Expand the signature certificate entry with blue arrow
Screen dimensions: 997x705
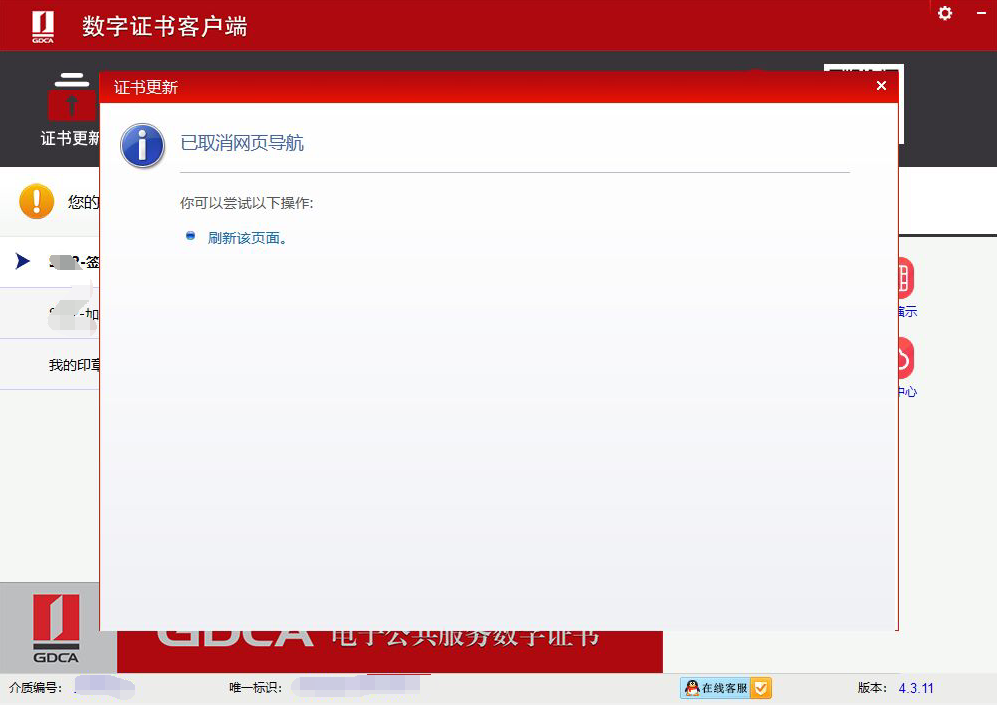tap(22, 261)
